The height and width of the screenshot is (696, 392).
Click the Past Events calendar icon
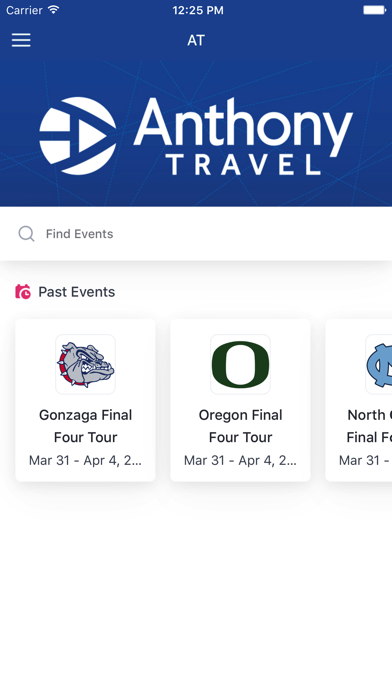(23, 292)
